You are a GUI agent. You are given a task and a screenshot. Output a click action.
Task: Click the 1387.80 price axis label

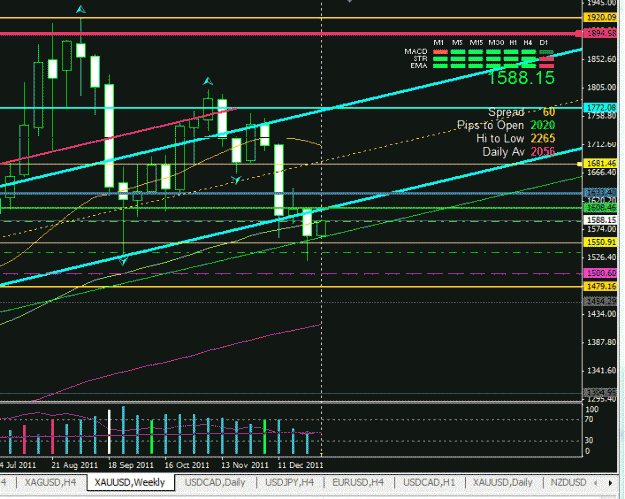(x=601, y=342)
